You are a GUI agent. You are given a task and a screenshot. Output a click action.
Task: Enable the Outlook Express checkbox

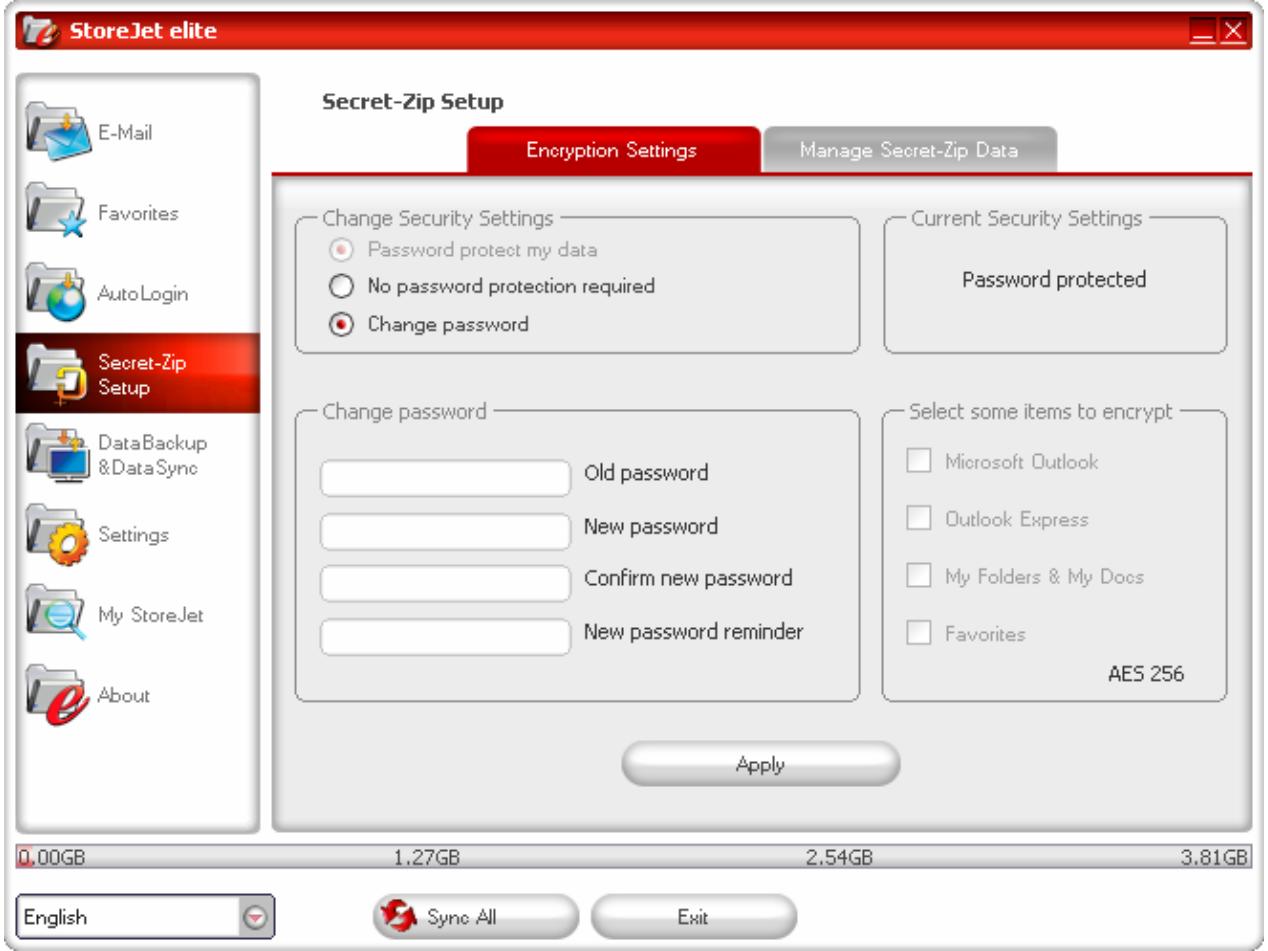(921, 518)
